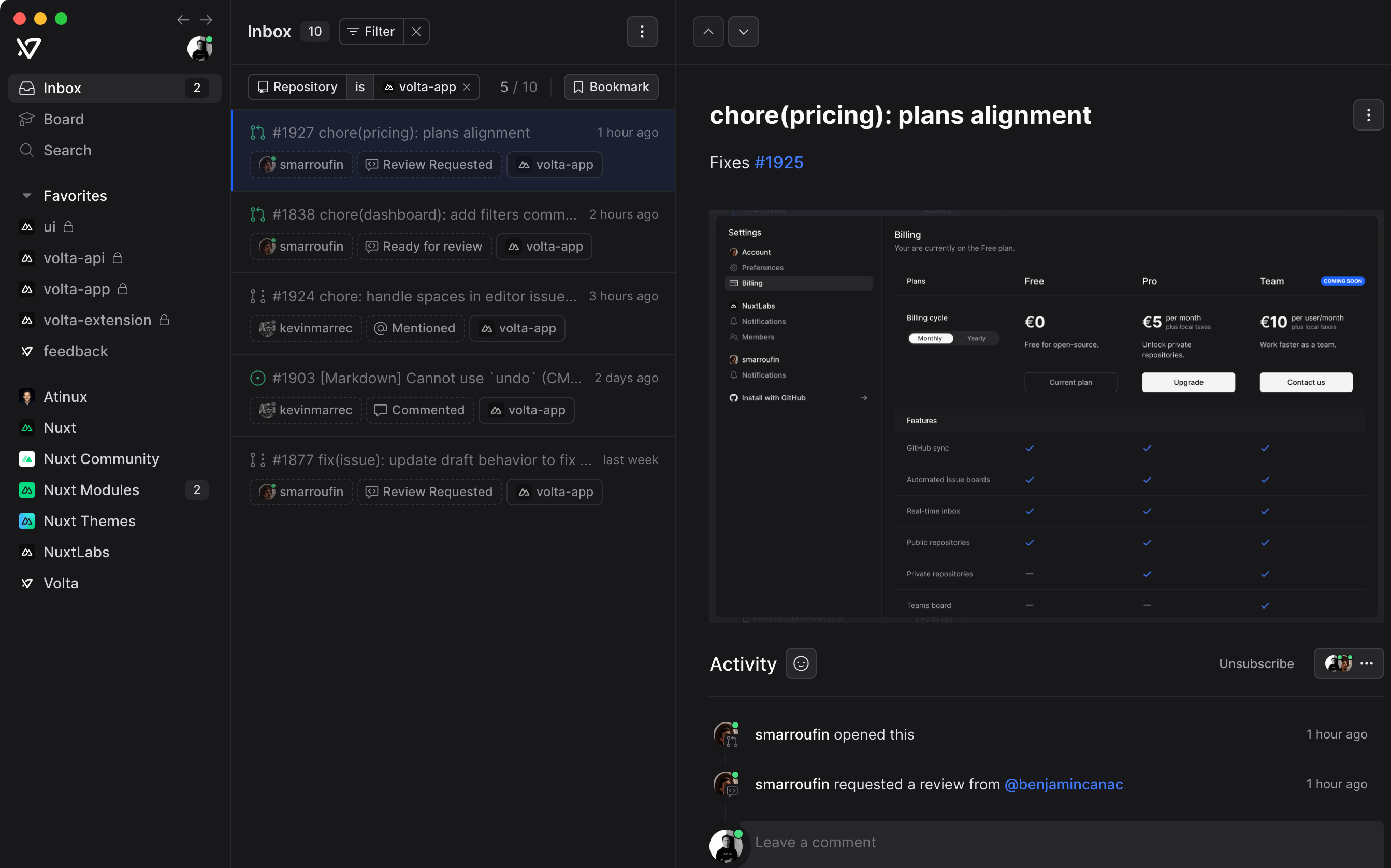1391x868 pixels.
Task: Click the Volta logo icon
Action: click(28, 48)
